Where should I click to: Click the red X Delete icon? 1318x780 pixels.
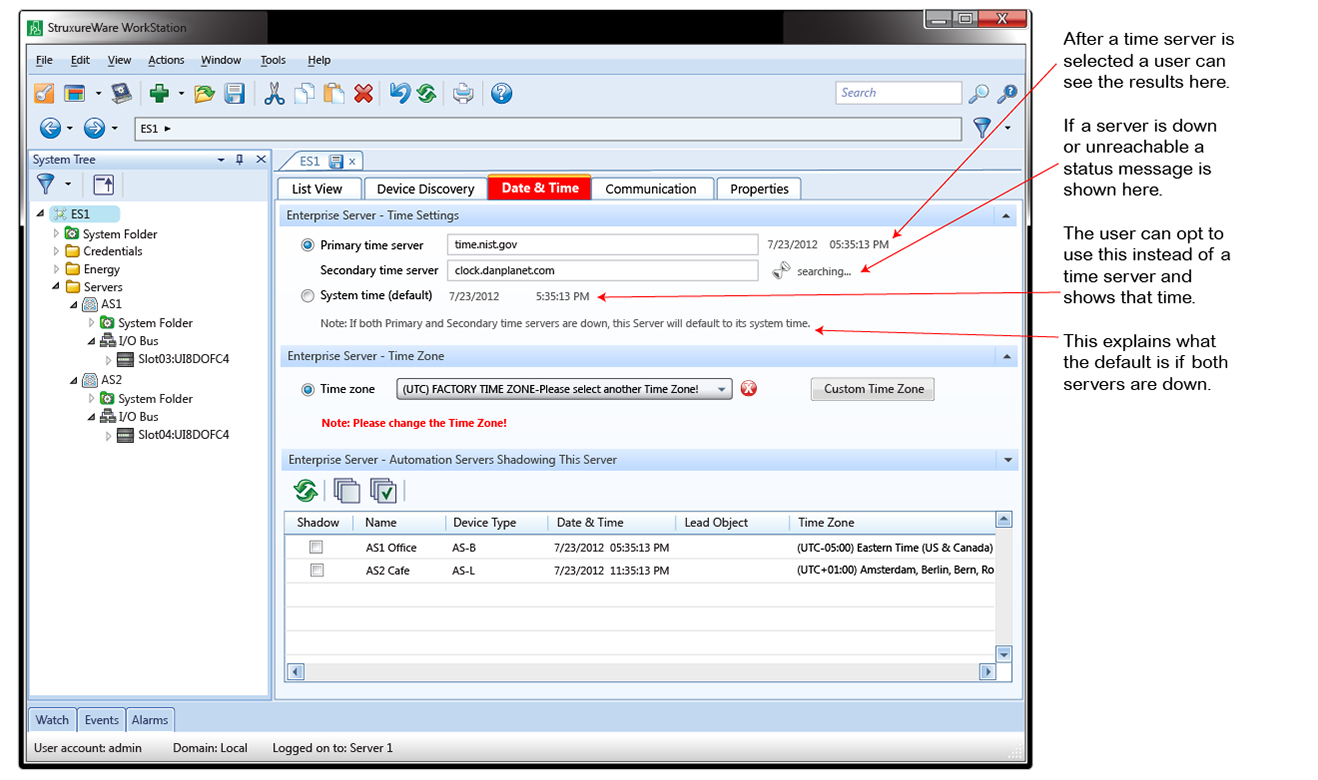(x=363, y=93)
